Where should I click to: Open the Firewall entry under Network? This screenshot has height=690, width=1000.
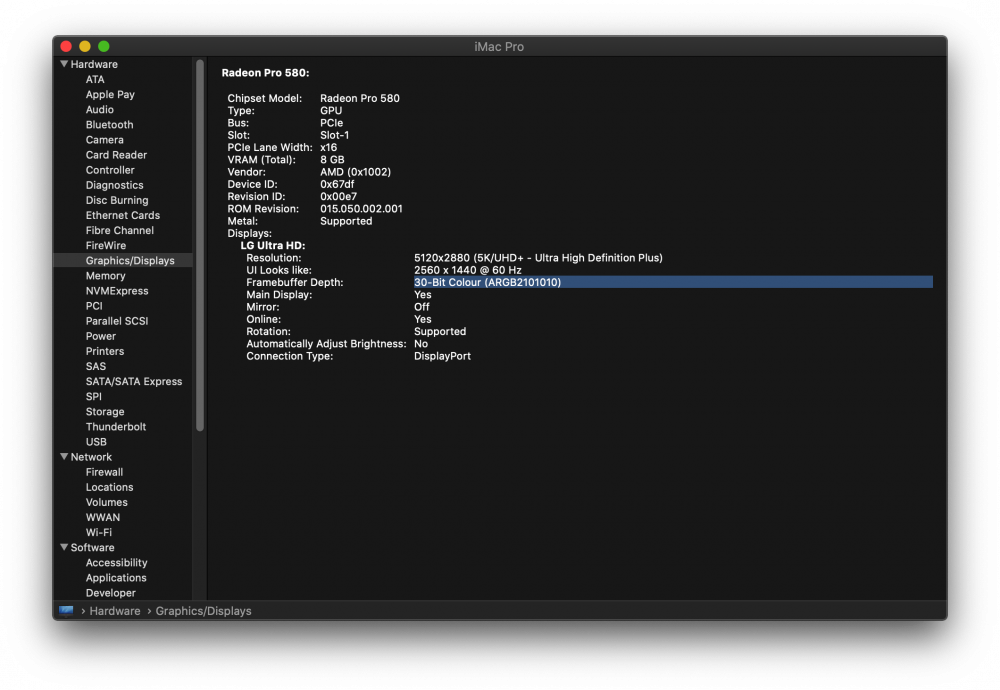tap(105, 473)
